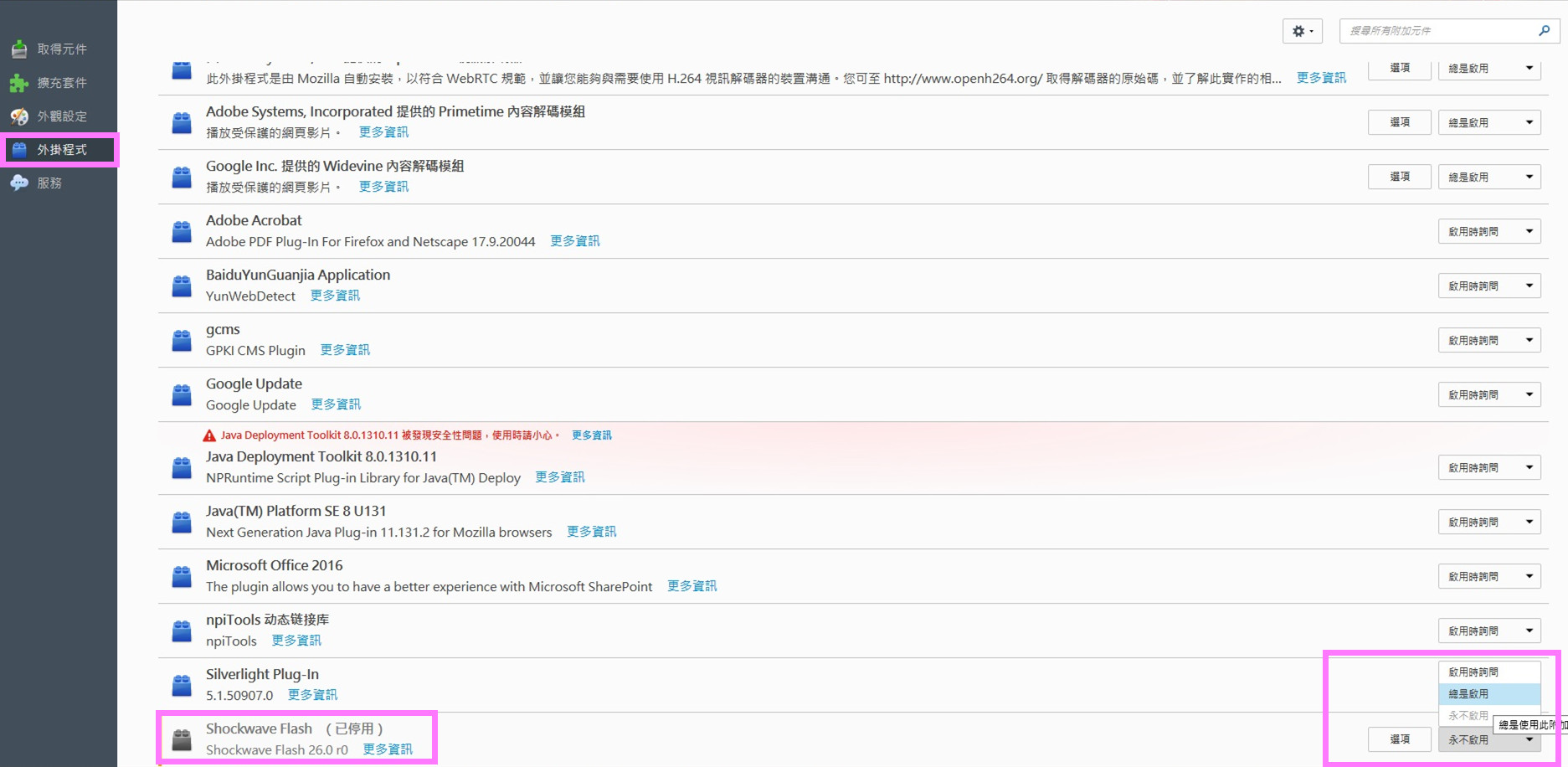Click the Microsoft Office 2016 plugin icon

pos(182,576)
